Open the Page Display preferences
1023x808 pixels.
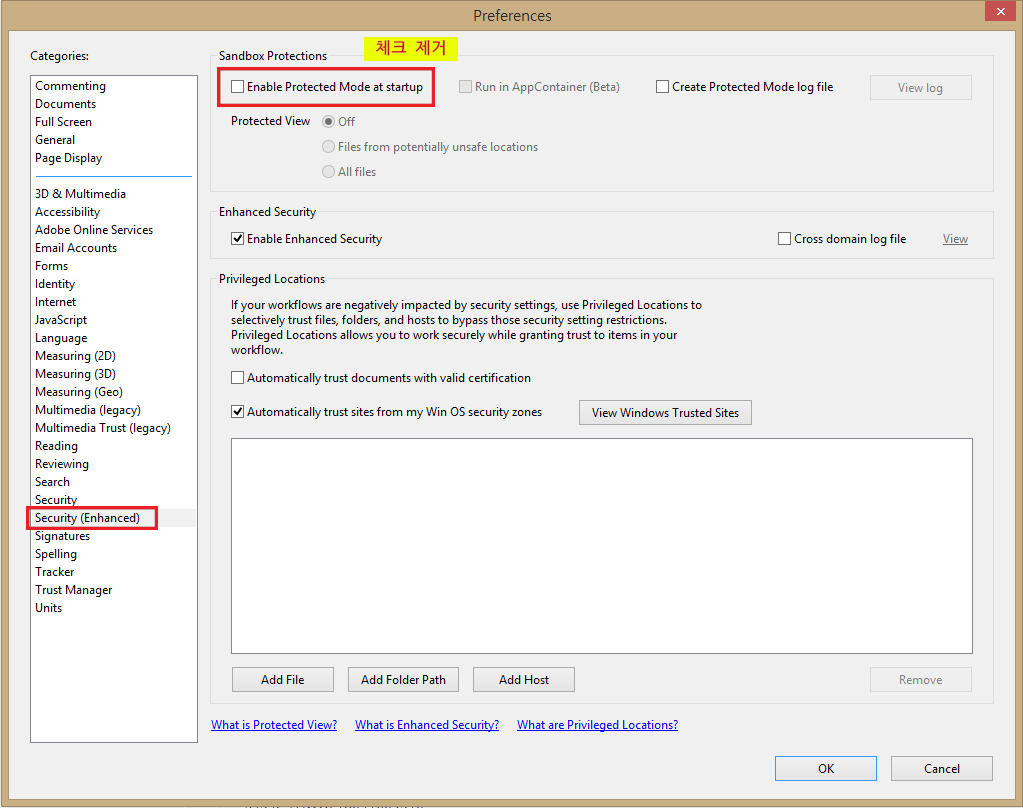point(68,157)
